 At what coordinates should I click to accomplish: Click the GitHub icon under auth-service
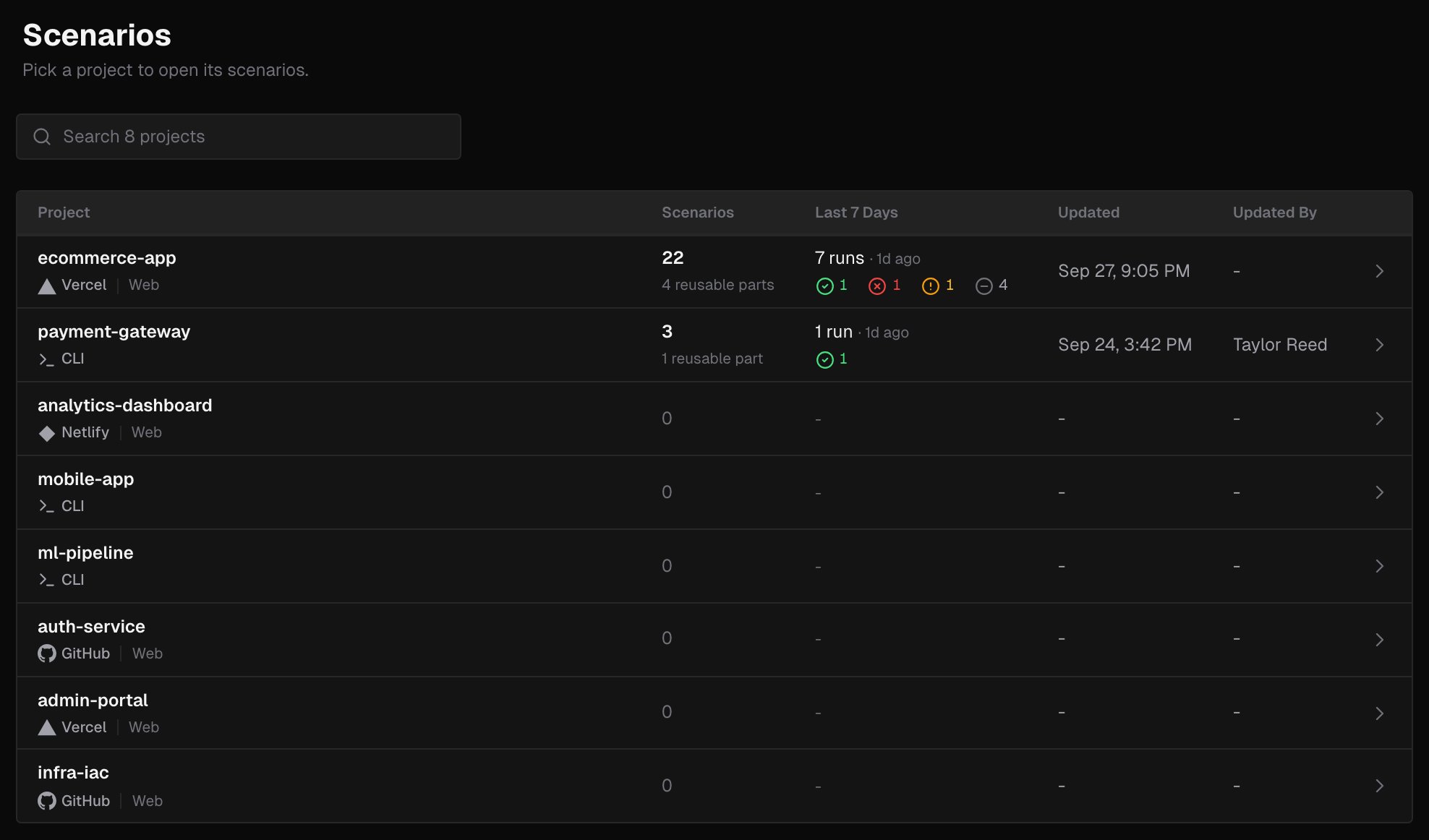(47, 653)
